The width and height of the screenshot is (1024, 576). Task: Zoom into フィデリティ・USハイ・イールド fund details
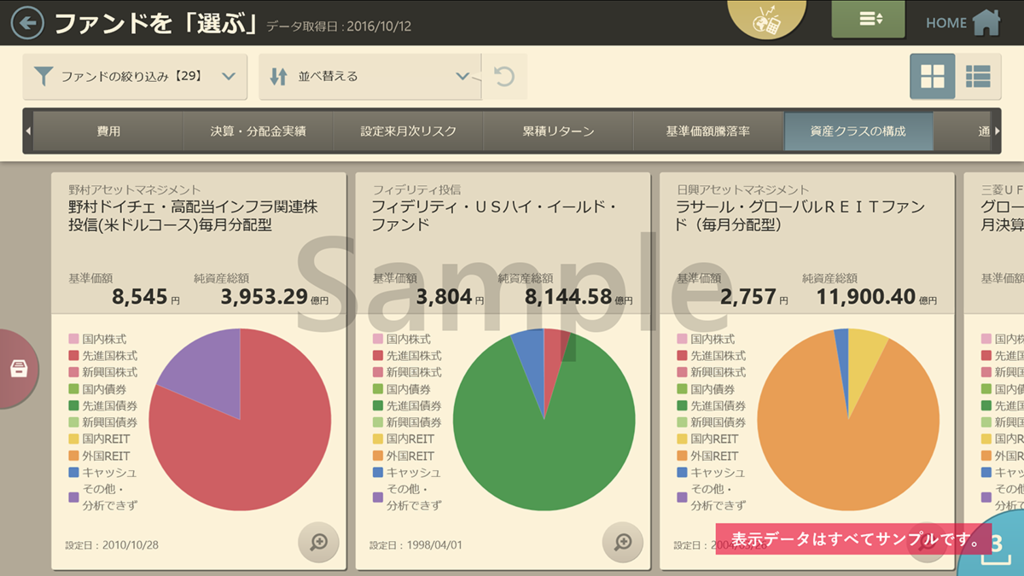(623, 542)
